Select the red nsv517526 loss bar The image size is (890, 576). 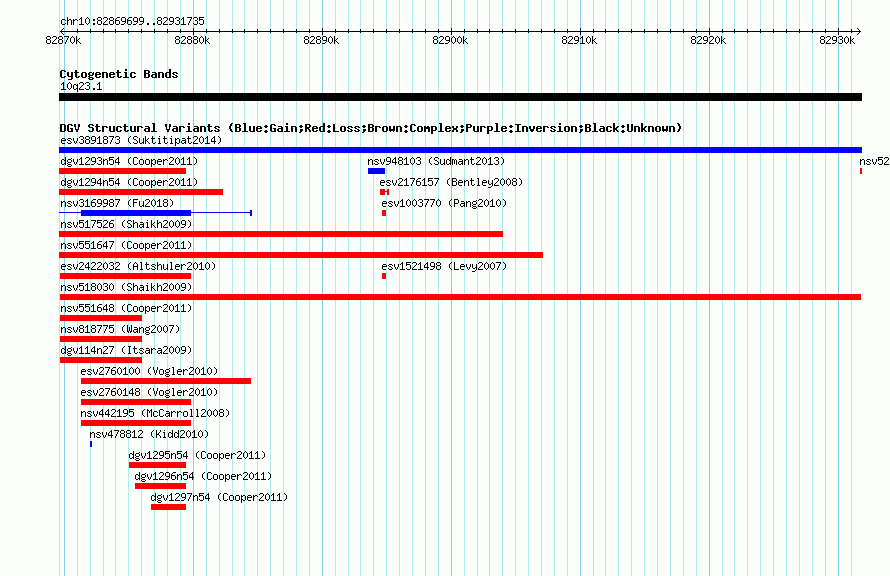click(x=281, y=234)
